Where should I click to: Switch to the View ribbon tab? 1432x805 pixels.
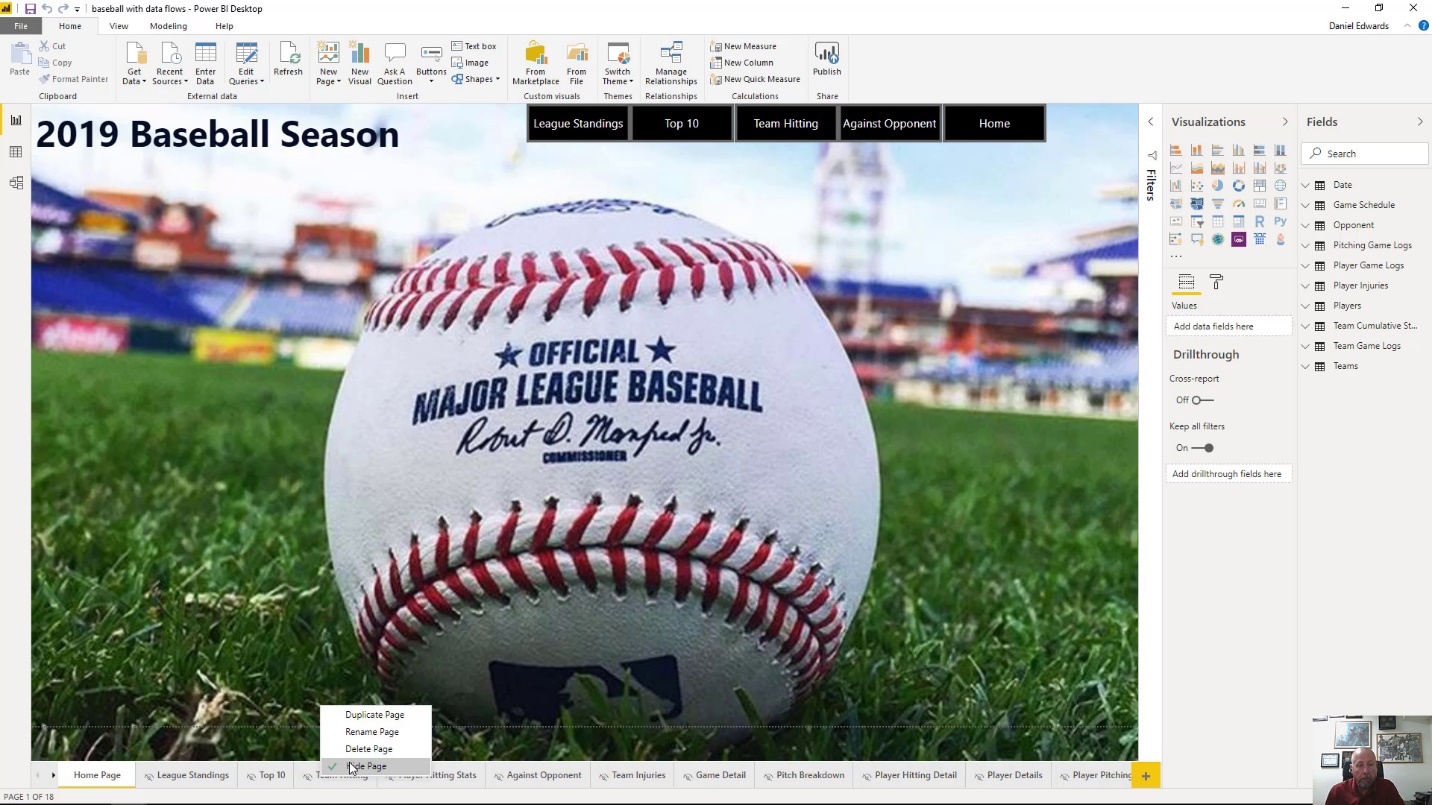click(118, 26)
